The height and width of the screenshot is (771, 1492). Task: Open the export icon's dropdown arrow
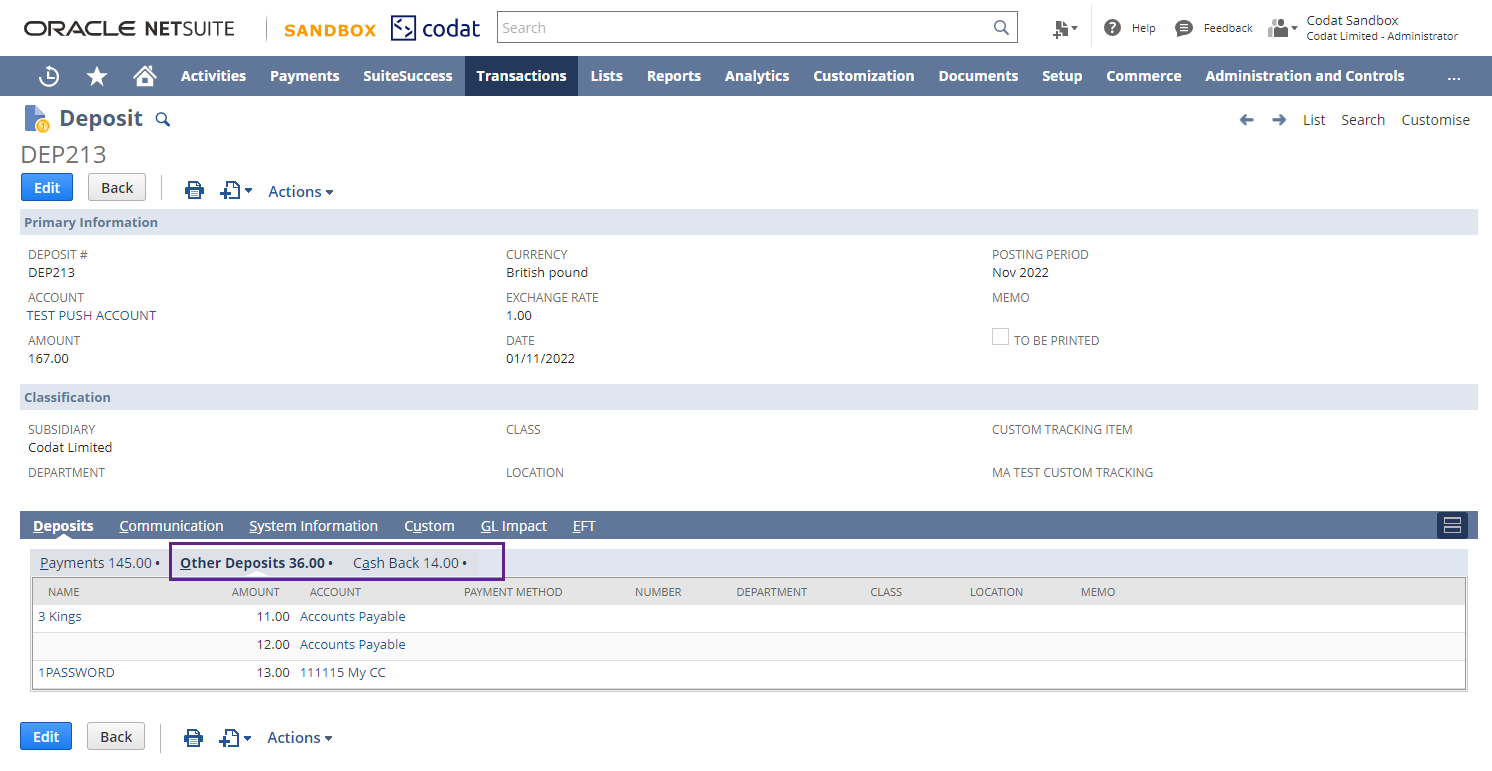click(247, 191)
